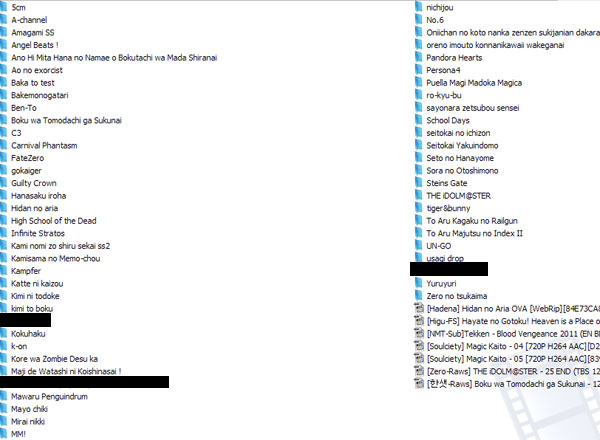
Task: Select the THE iDOLM@STER folder name
Action: point(458,196)
